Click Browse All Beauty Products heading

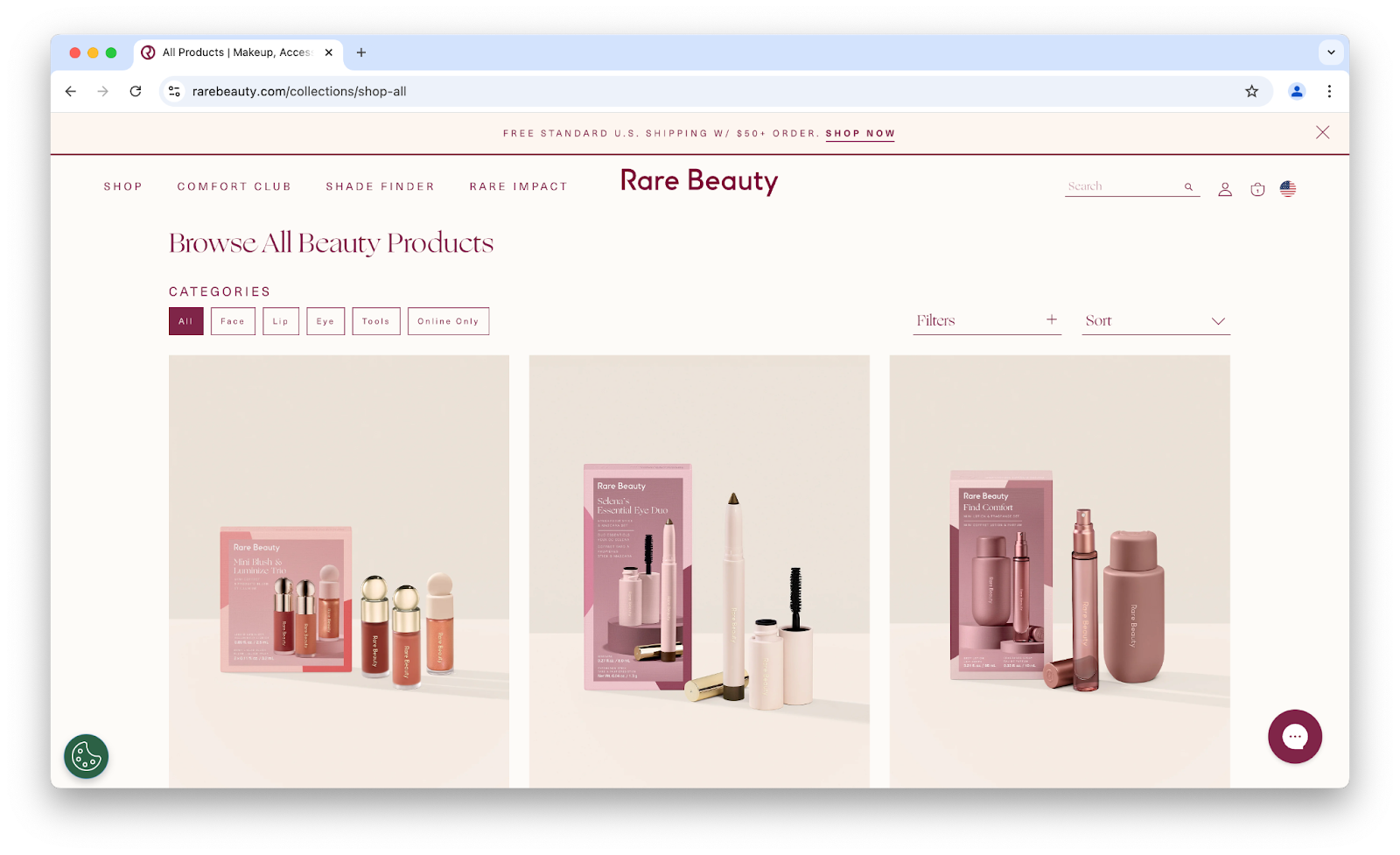pos(331,243)
